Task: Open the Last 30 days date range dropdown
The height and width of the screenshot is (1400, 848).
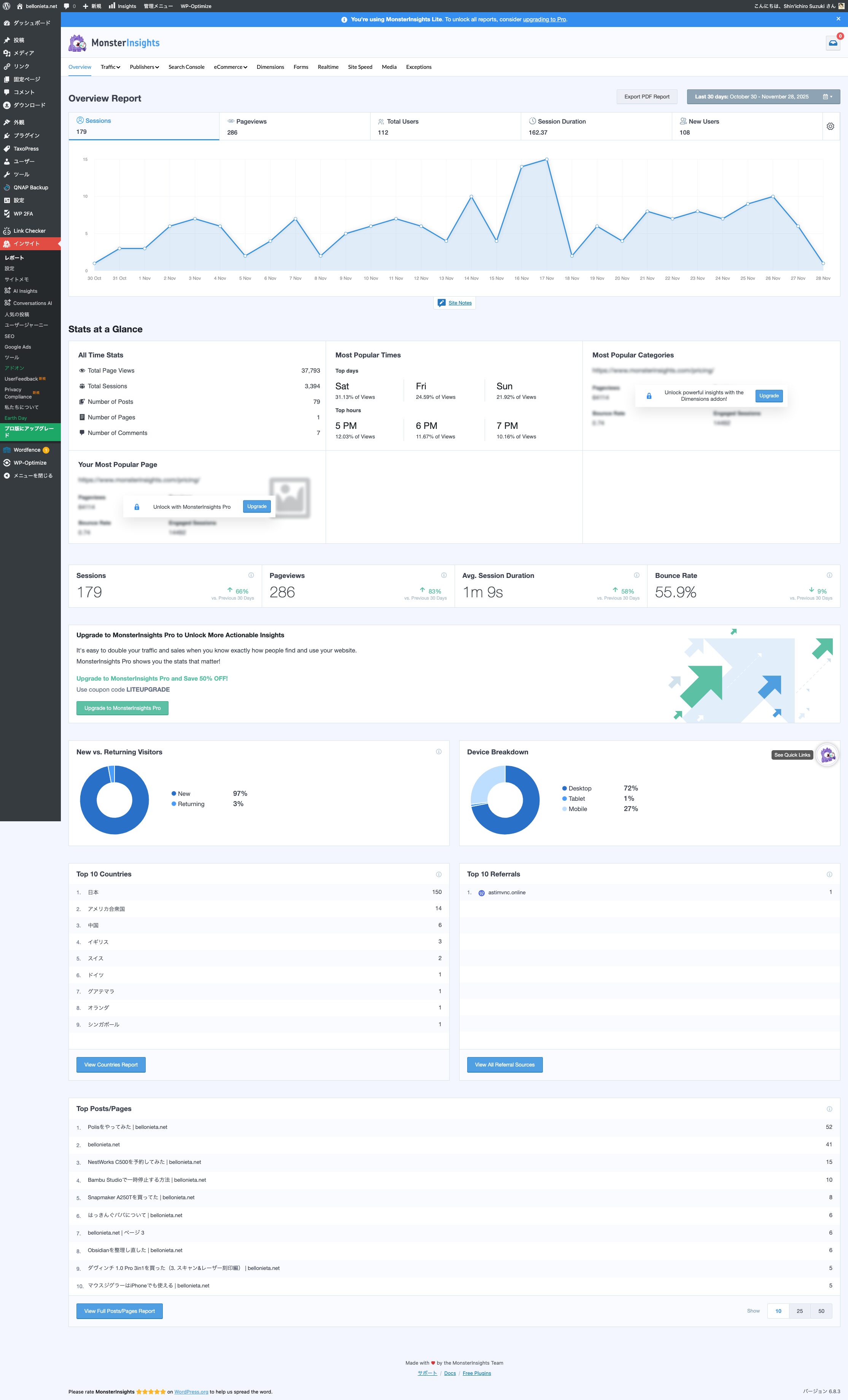Action: (763, 97)
